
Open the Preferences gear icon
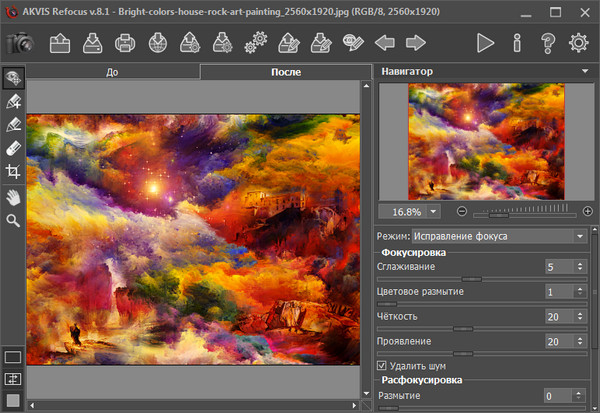578,43
